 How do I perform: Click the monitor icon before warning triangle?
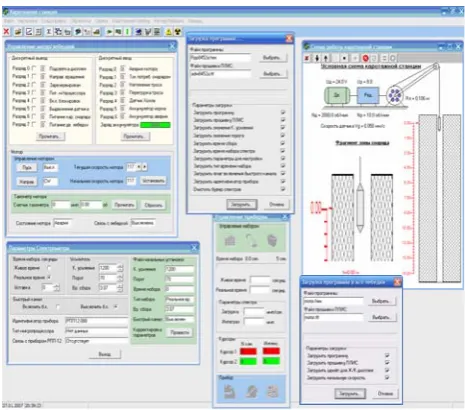pyautogui.click(x=156, y=32)
